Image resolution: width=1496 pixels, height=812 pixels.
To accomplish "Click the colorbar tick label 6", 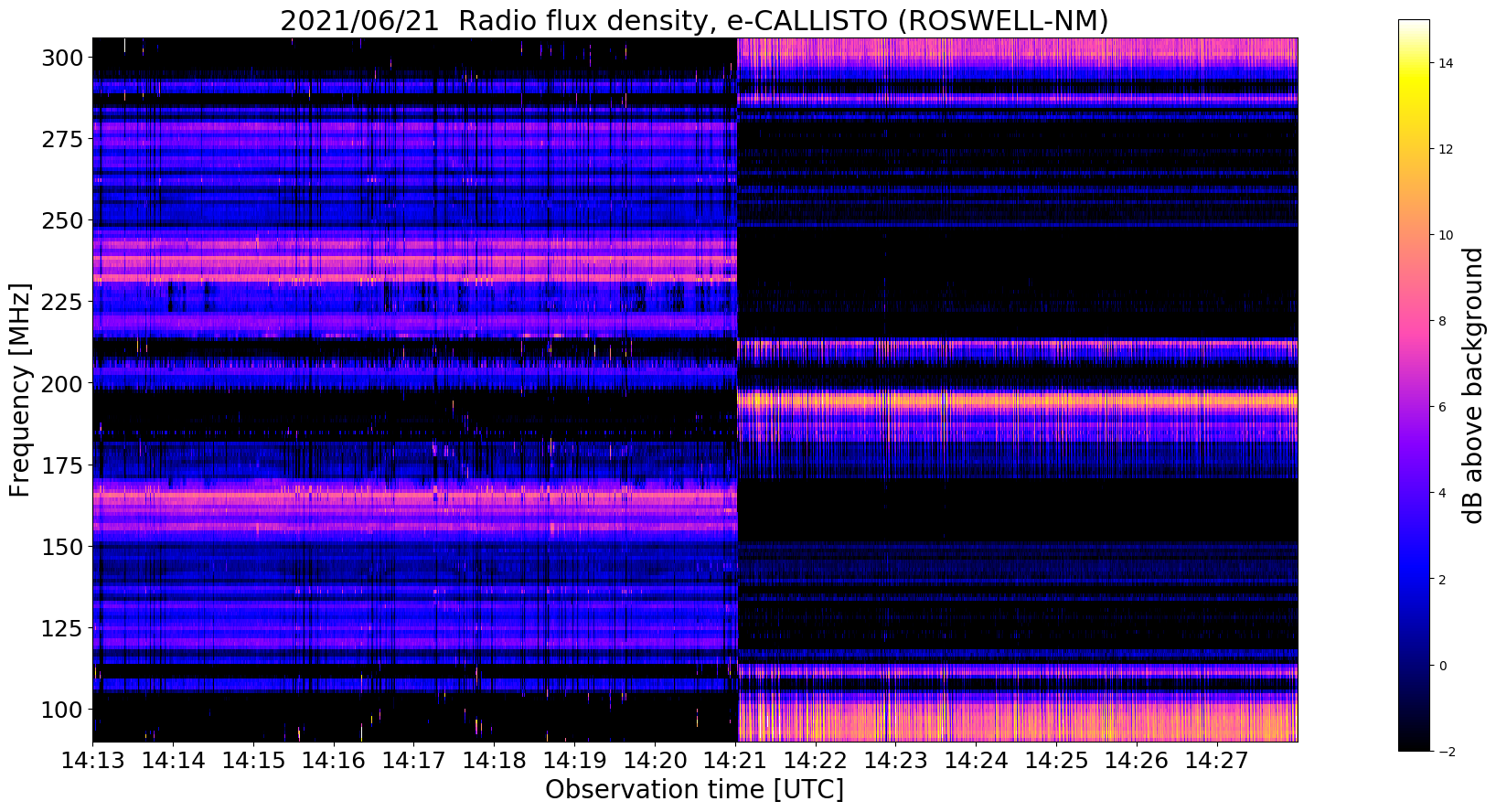I will click(x=1442, y=407).
